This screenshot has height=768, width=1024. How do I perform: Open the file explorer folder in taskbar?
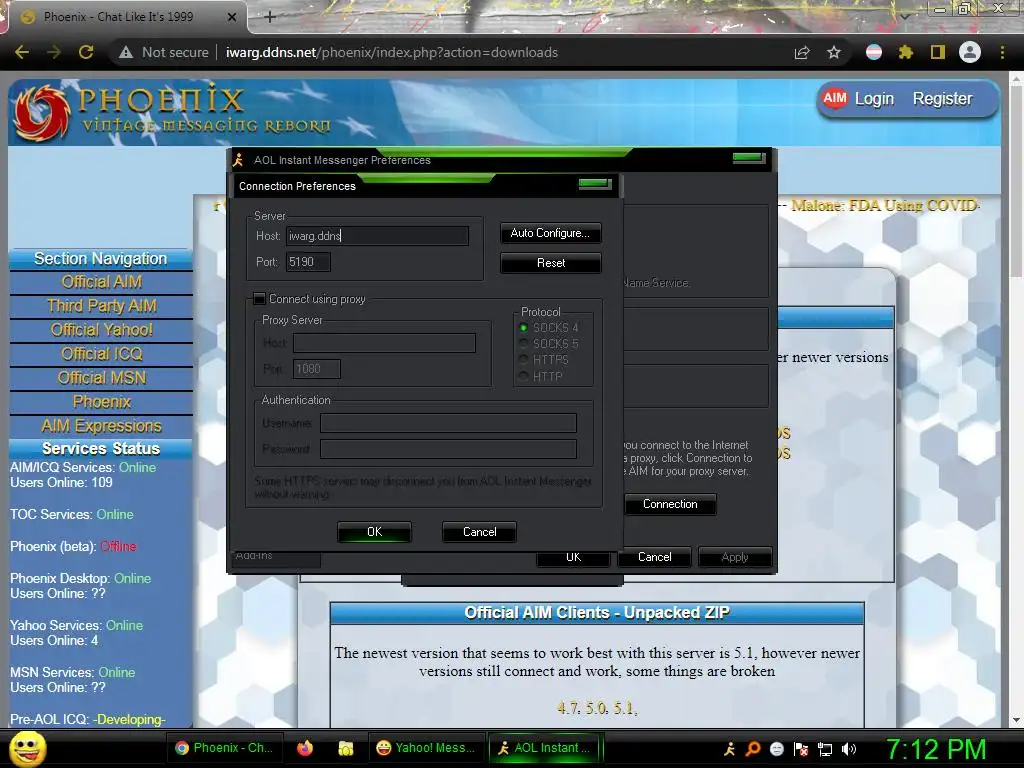click(x=345, y=748)
